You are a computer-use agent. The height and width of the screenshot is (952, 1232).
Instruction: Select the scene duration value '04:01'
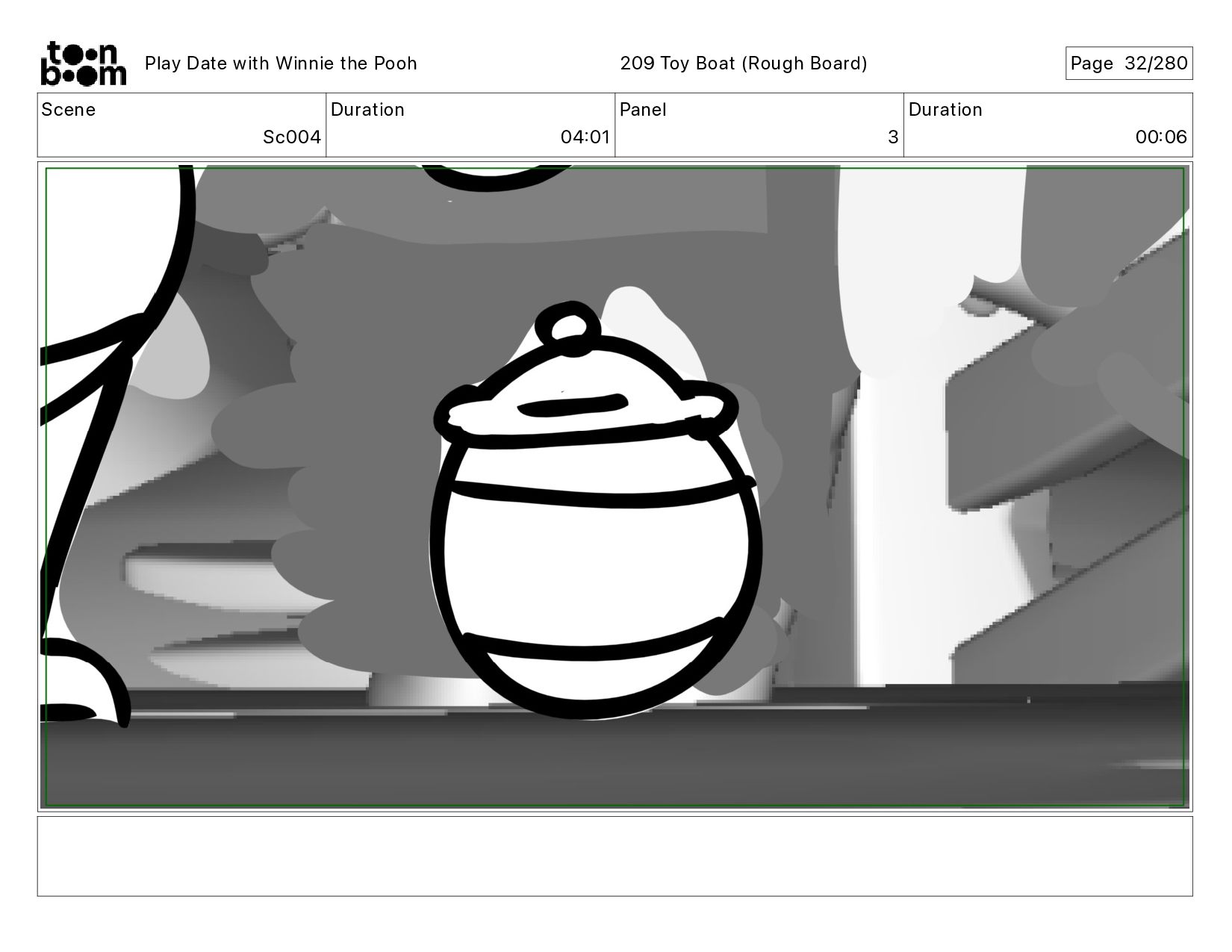585,137
